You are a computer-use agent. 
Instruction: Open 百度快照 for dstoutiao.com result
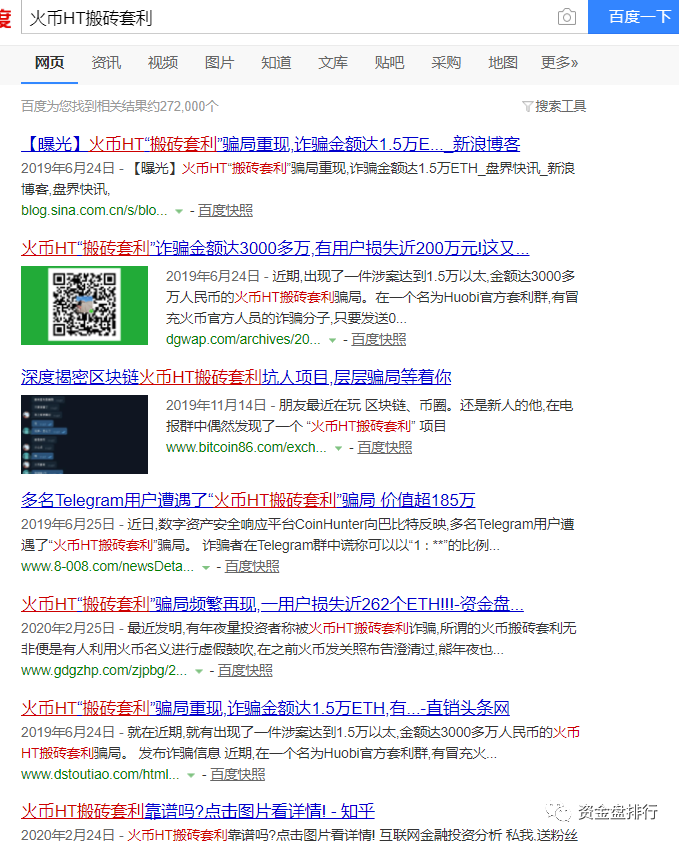(x=238, y=774)
